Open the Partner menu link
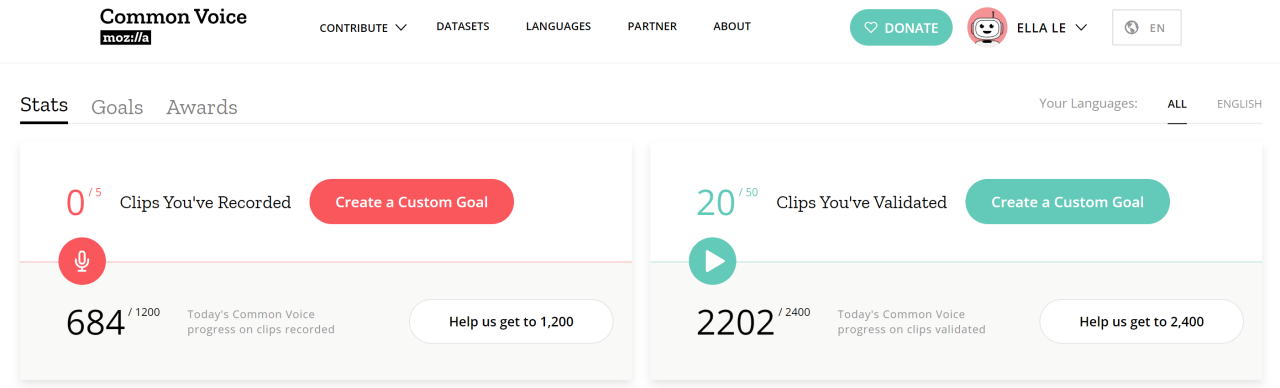This screenshot has width=1280, height=388. coord(652,27)
